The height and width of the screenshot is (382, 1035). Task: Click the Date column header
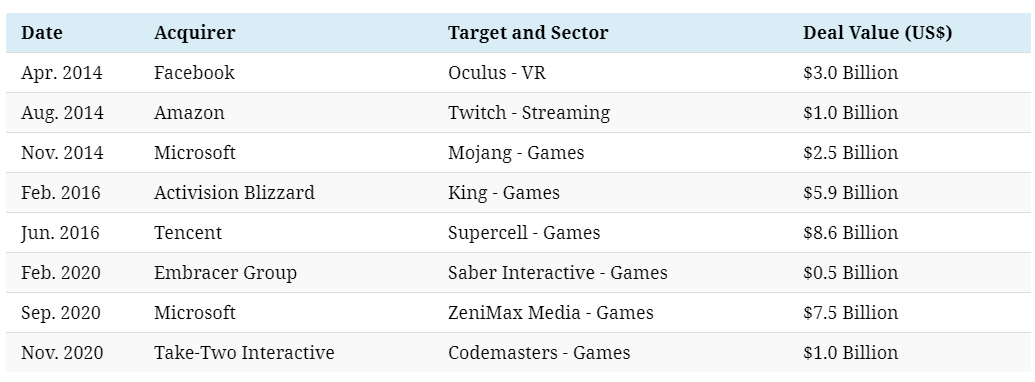point(42,33)
